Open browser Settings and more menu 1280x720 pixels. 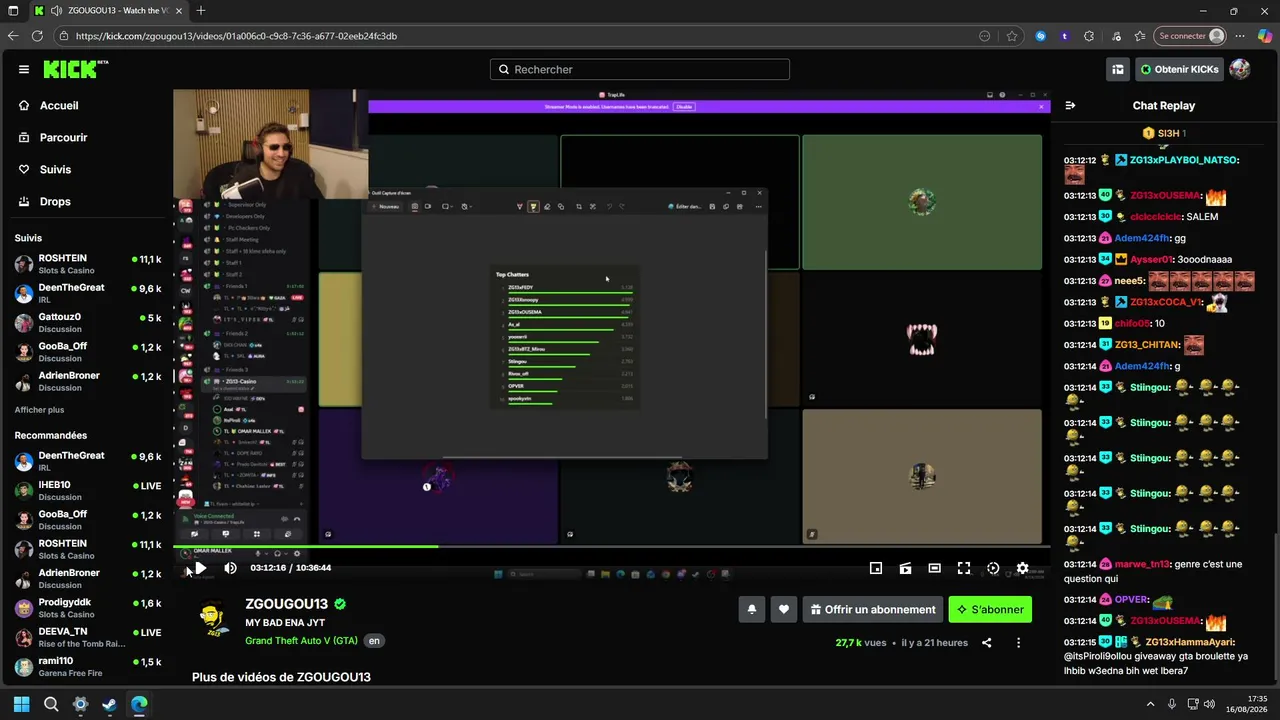tap(1240, 36)
